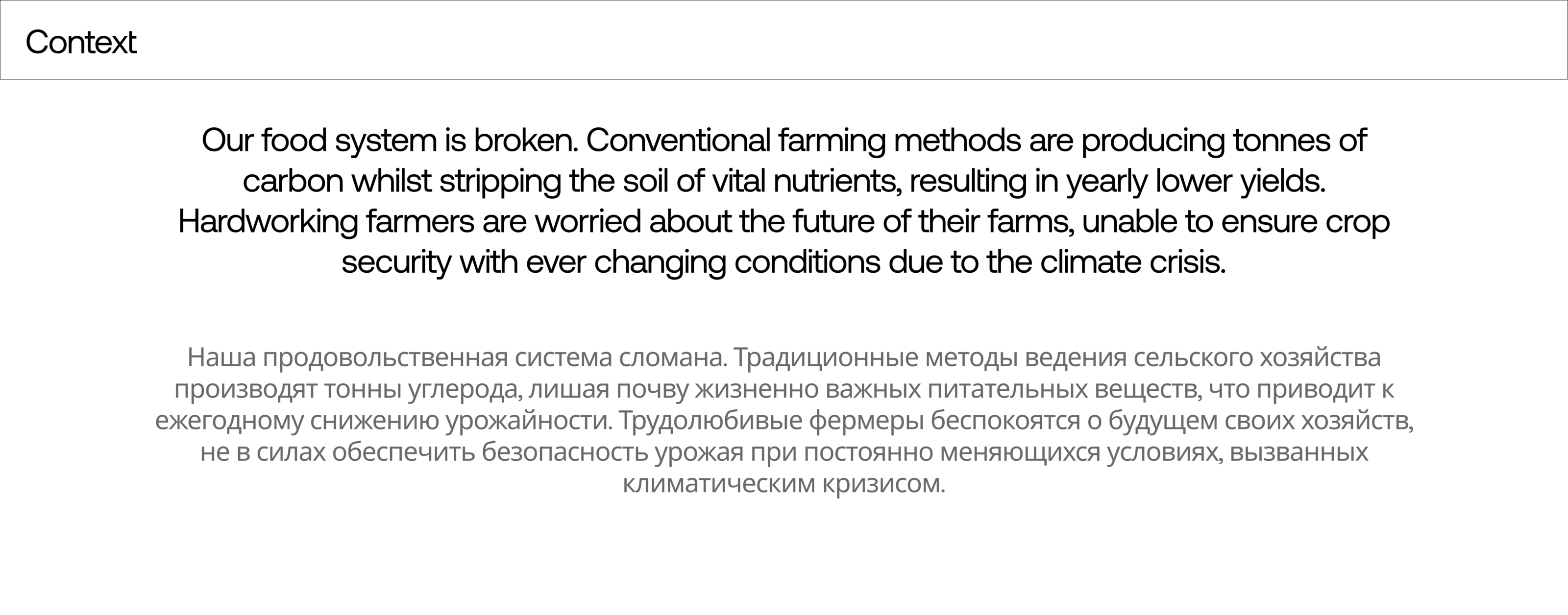Click the words "climate crisis"
Image resolution: width=1568 pixels, height=615 pixels.
tap(1132, 263)
